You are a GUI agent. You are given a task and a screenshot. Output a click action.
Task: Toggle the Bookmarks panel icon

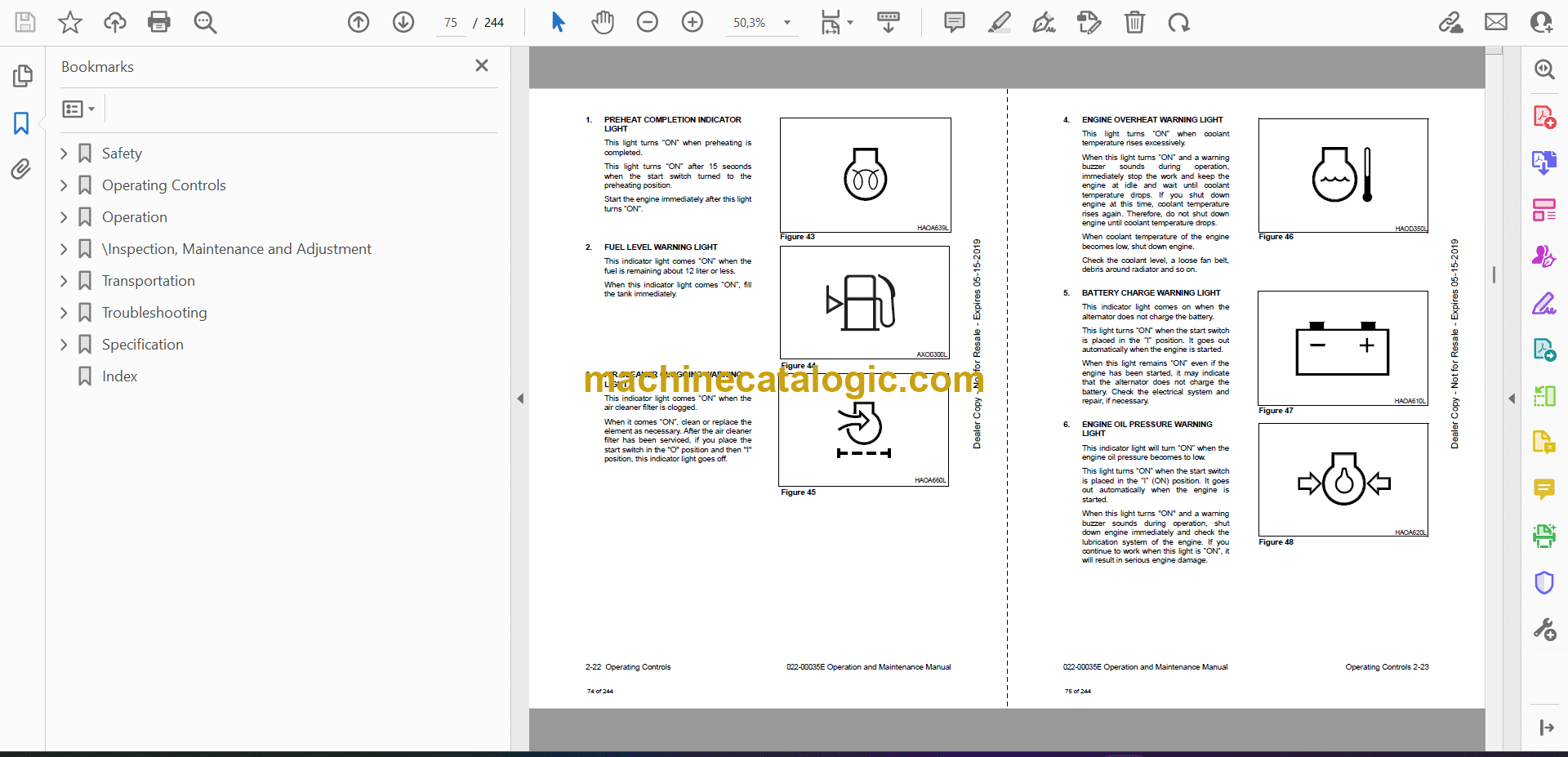click(x=21, y=123)
